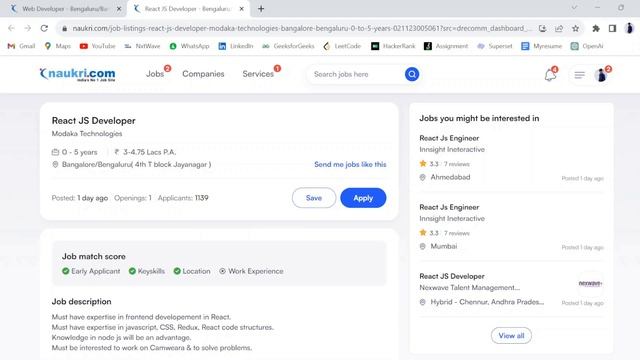This screenshot has width=640, height=360.
Task: Click the 0 - 5 years experience text
Action: click(x=80, y=152)
